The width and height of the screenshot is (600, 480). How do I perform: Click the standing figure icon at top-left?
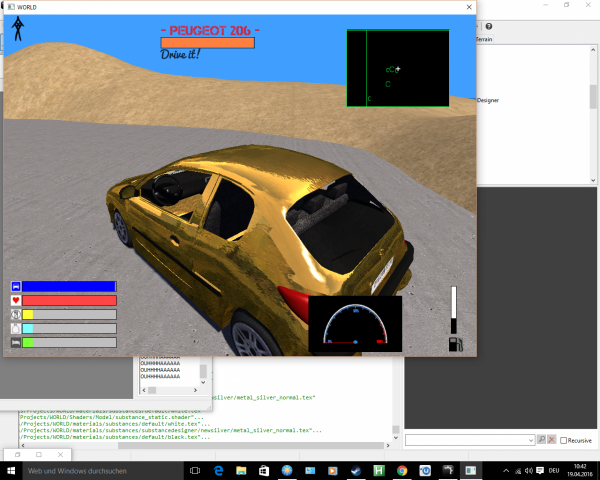click(17, 29)
